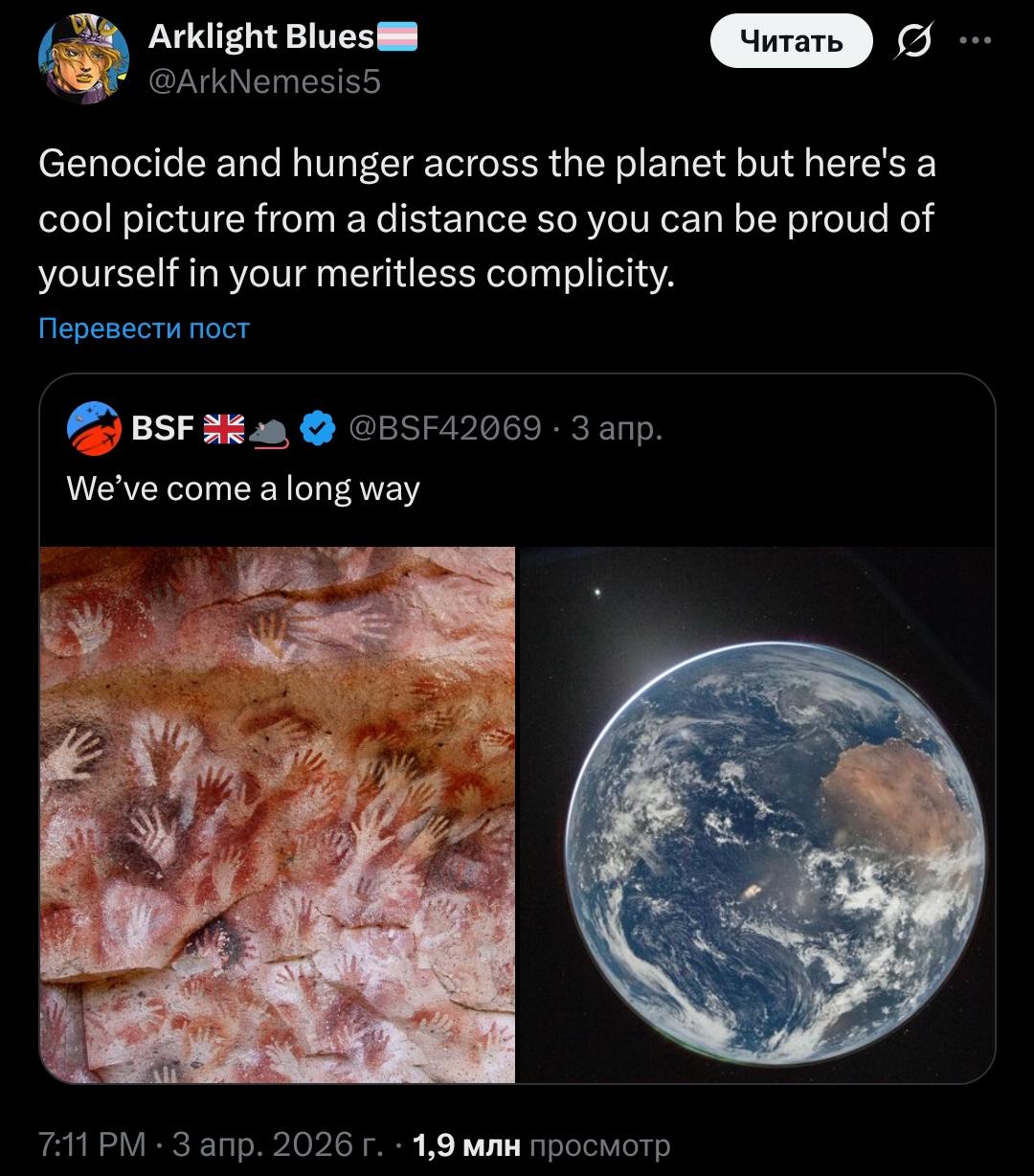
Task: Open the Arklight Blues display name
Action: [x=260, y=36]
